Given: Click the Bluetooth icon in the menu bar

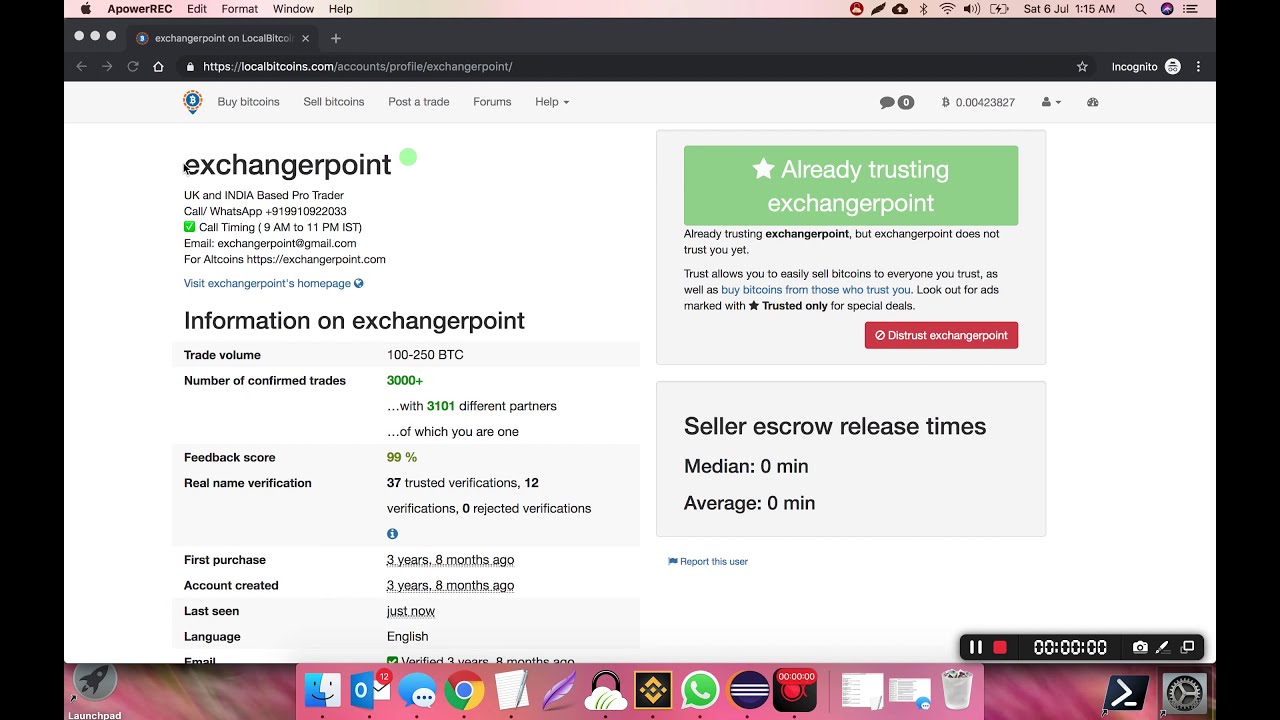Looking at the screenshot, I should pos(924,9).
